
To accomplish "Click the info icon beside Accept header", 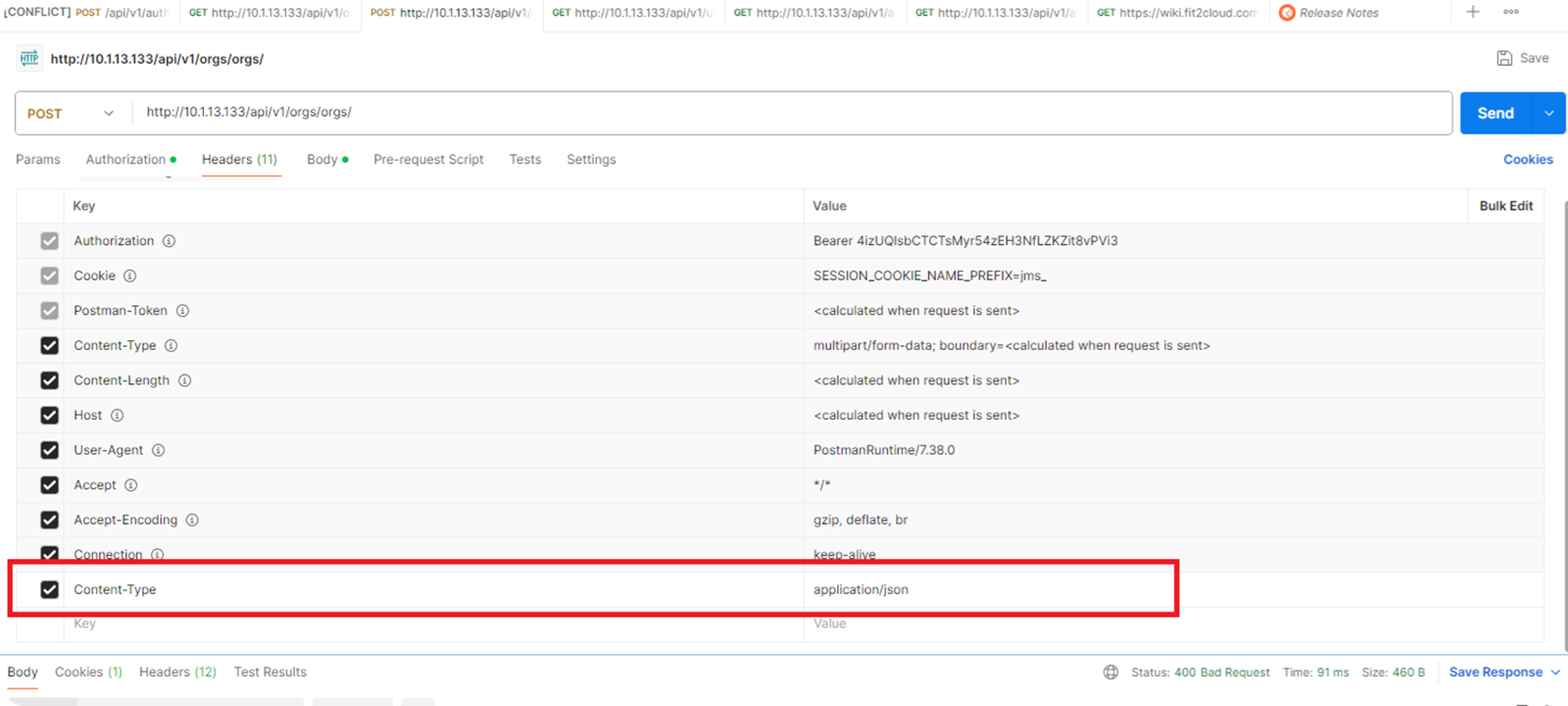I will (130, 485).
